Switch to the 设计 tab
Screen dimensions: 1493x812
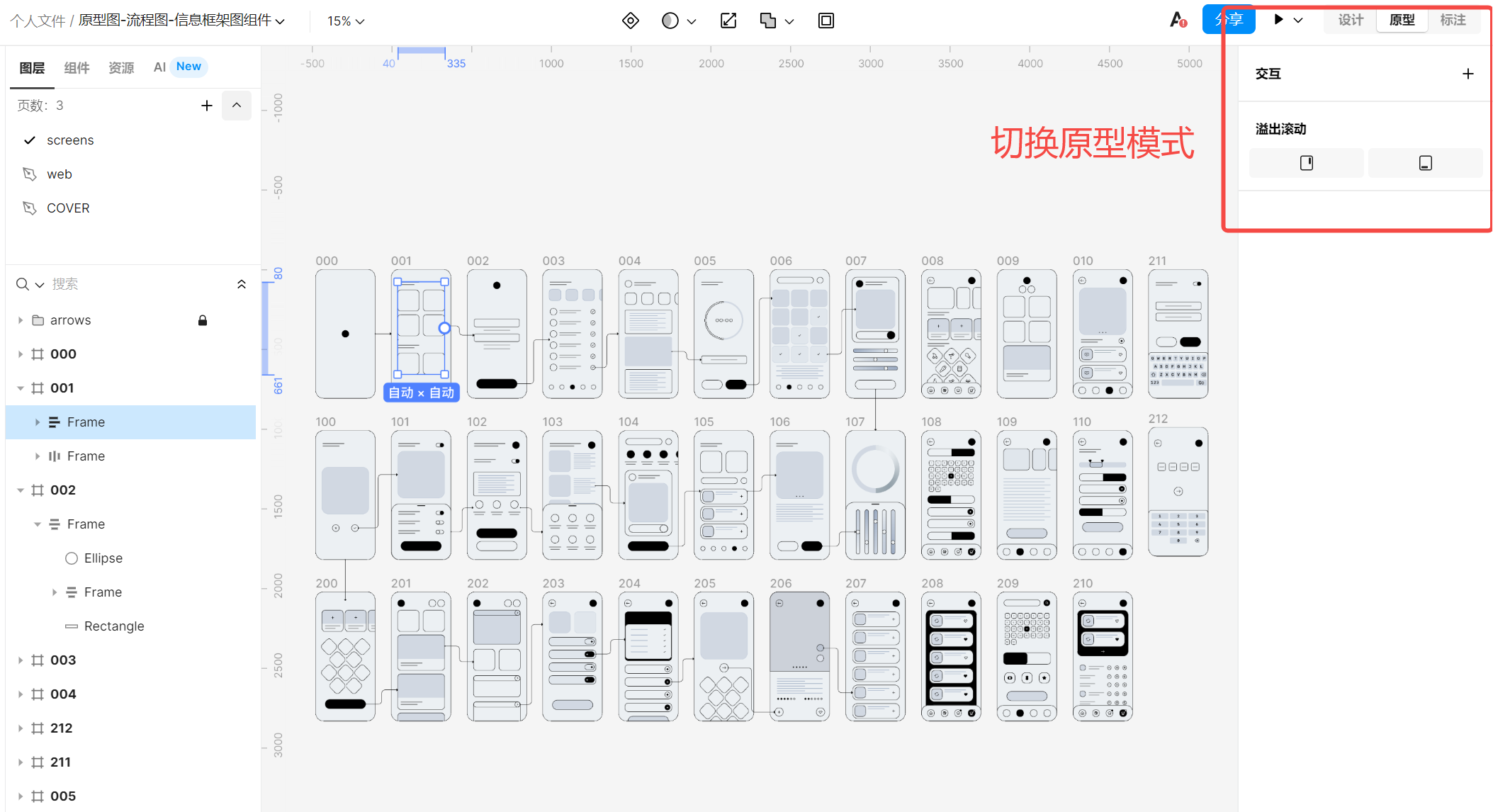(1350, 20)
